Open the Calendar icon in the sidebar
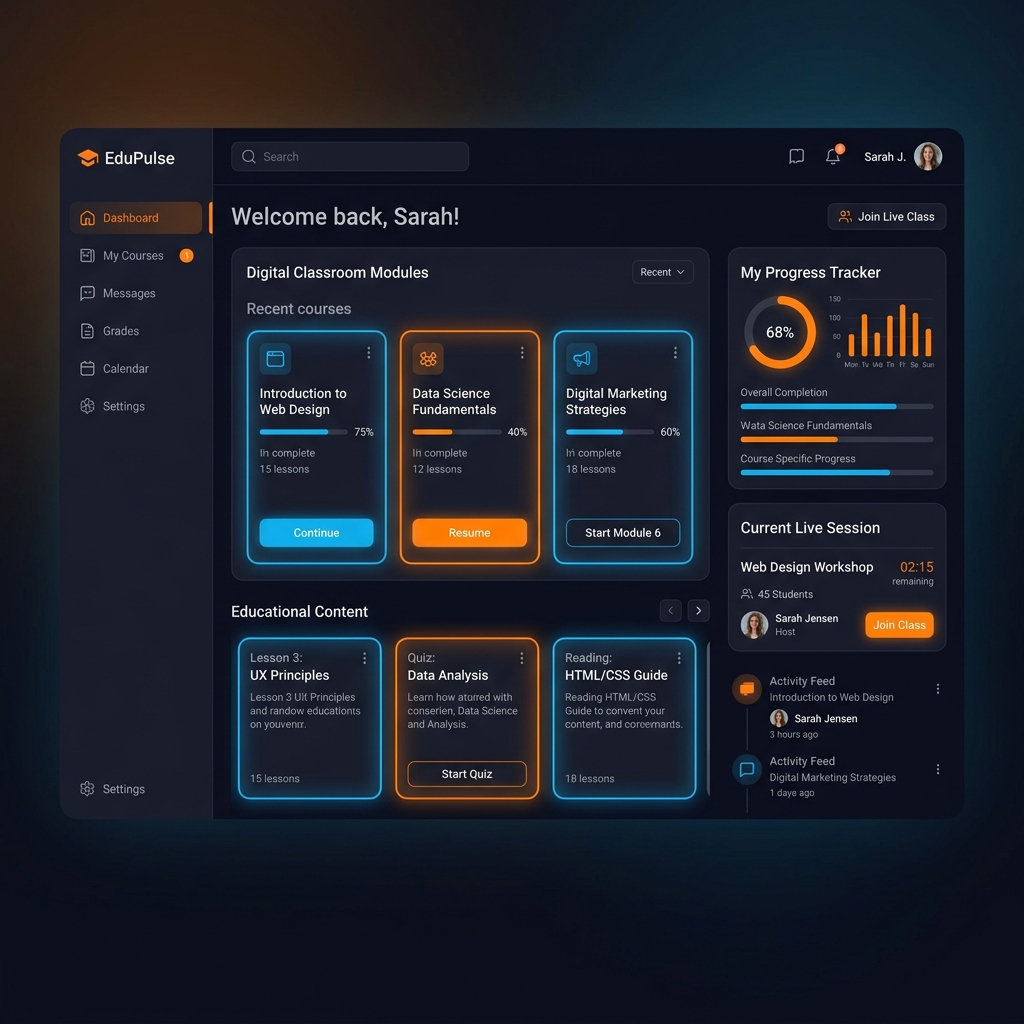Viewport: 1024px width, 1024px height. tap(85, 368)
